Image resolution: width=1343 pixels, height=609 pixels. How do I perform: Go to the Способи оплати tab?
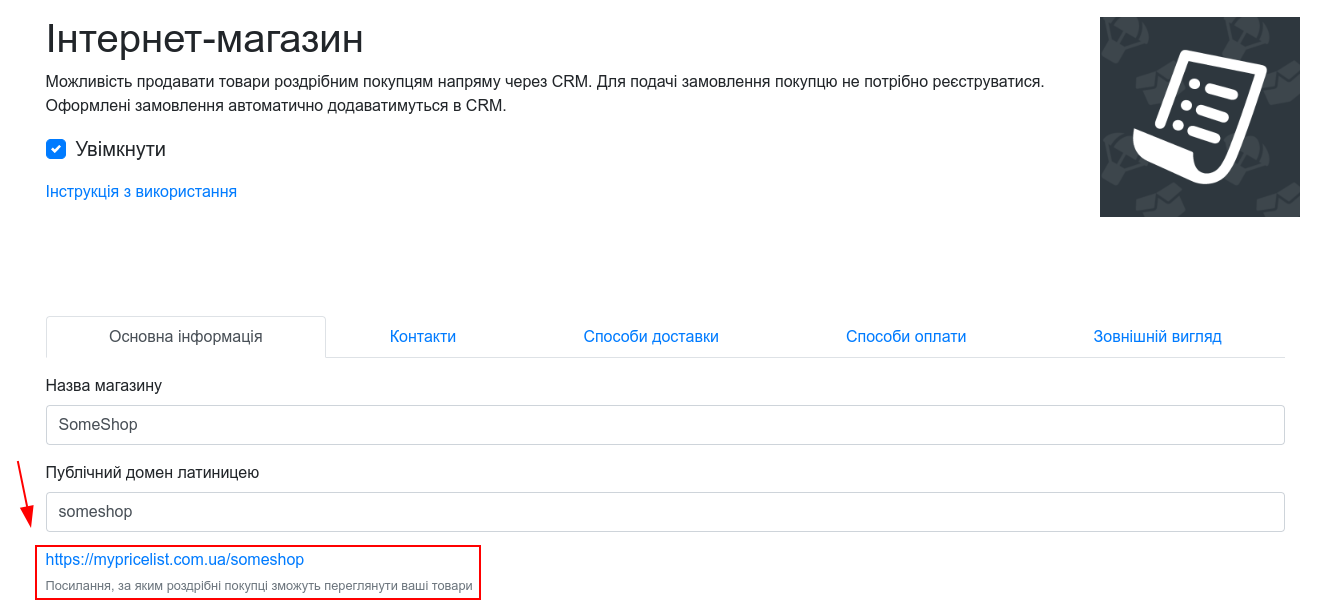pos(906,337)
